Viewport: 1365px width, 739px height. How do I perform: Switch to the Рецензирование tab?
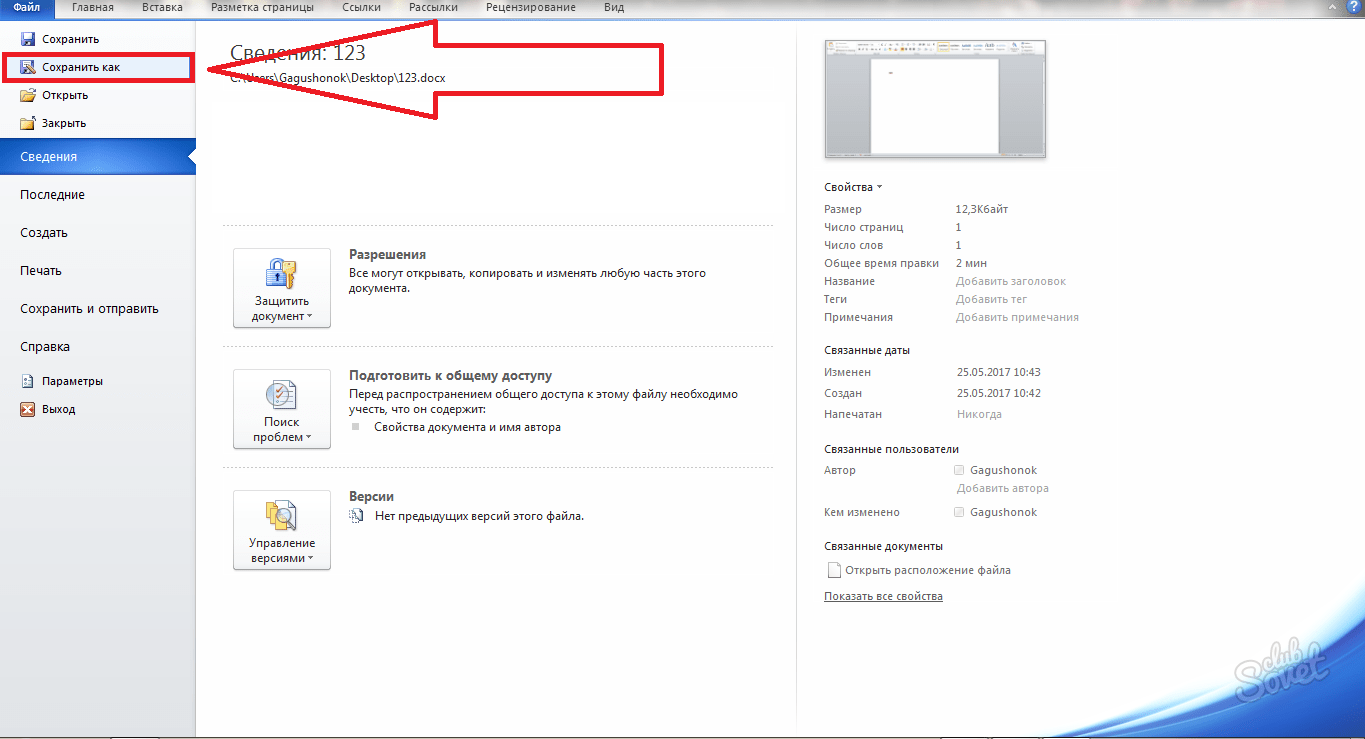531,7
